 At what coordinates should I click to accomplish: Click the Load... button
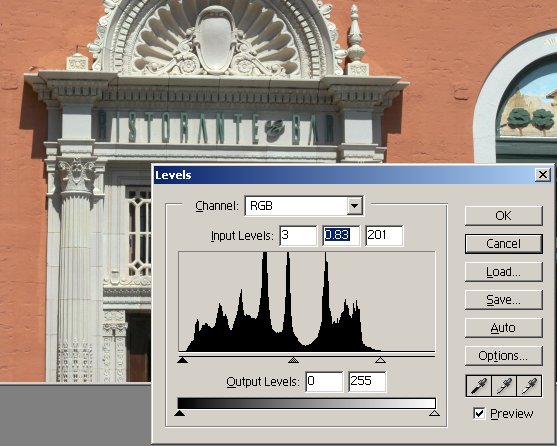[504, 272]
